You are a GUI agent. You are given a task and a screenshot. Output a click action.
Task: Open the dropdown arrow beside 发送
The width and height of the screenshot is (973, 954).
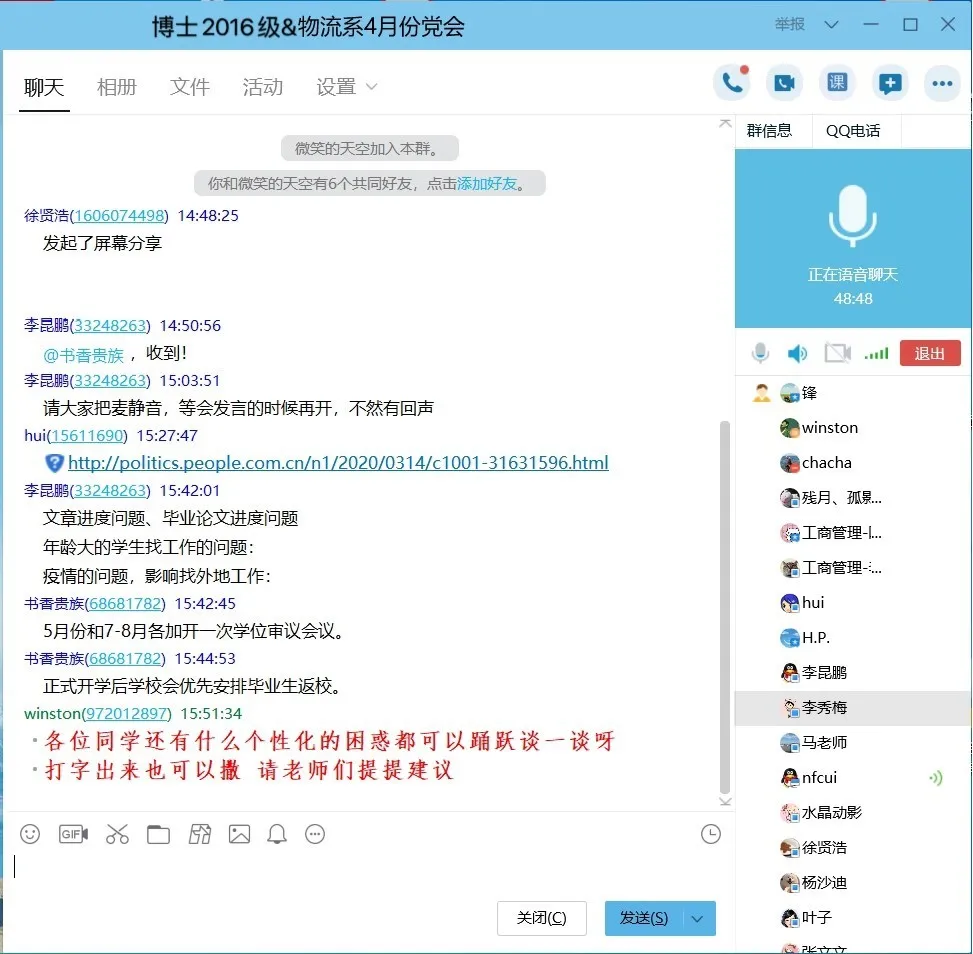698,918
